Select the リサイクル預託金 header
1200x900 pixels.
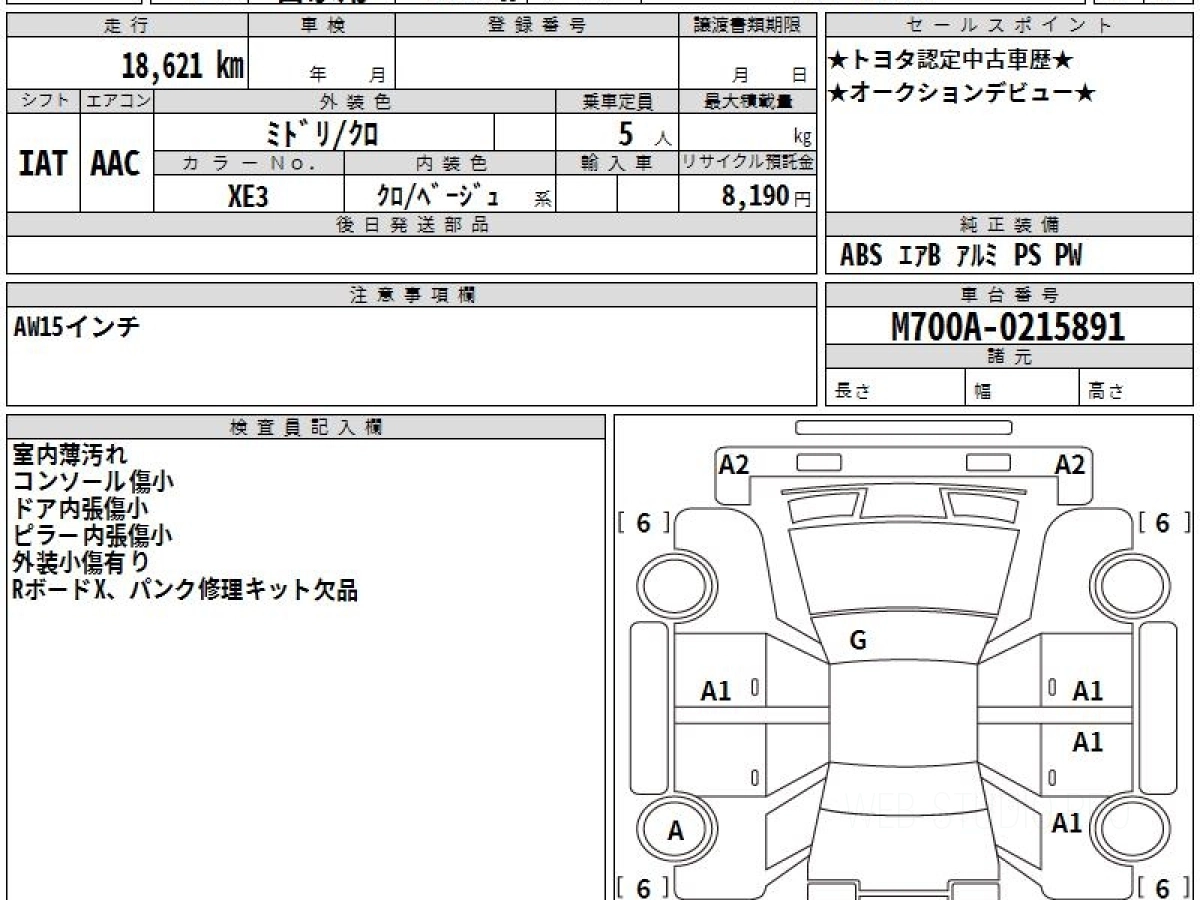(x=747, y=163)
